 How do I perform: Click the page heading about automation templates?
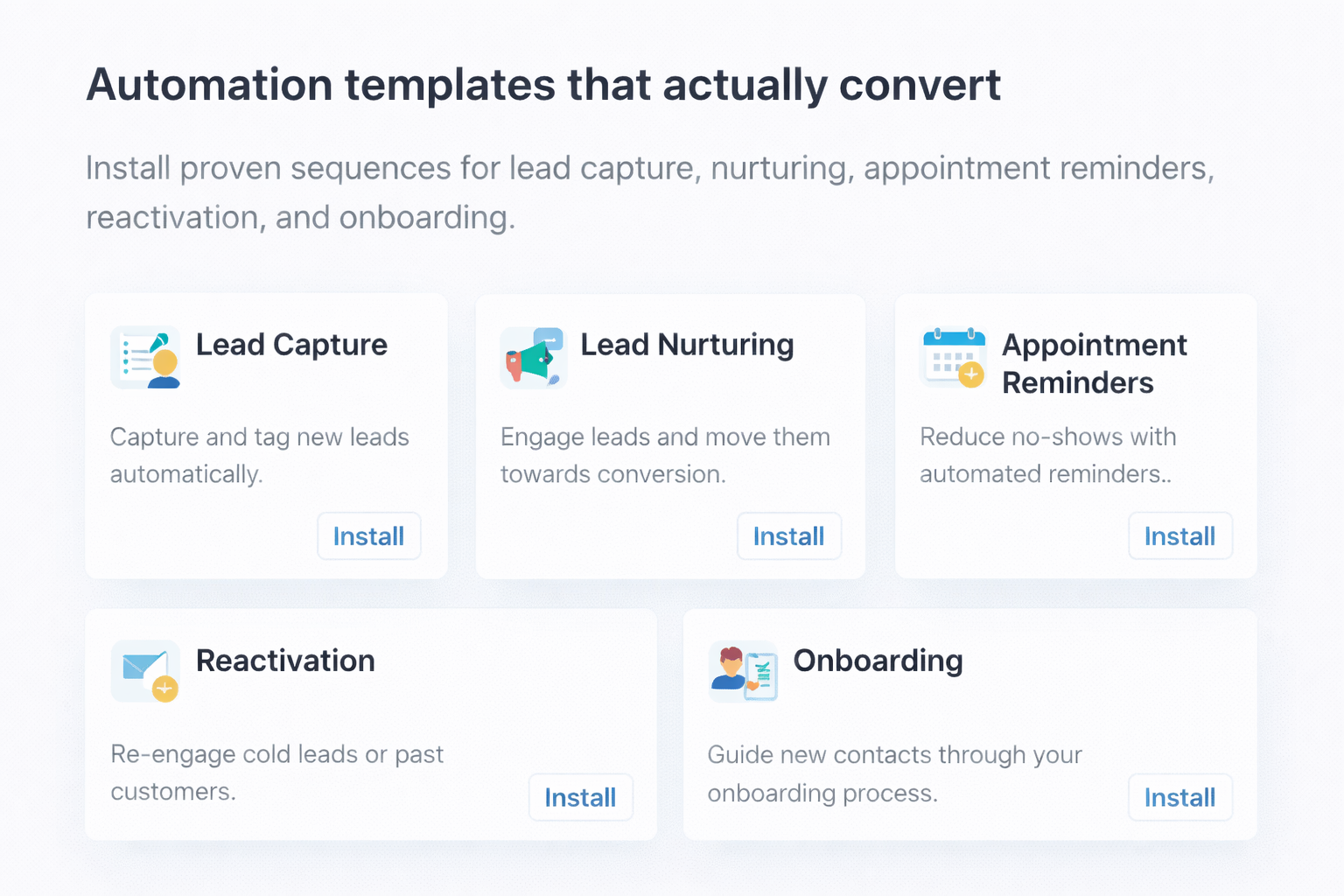(x=542, y=84)
